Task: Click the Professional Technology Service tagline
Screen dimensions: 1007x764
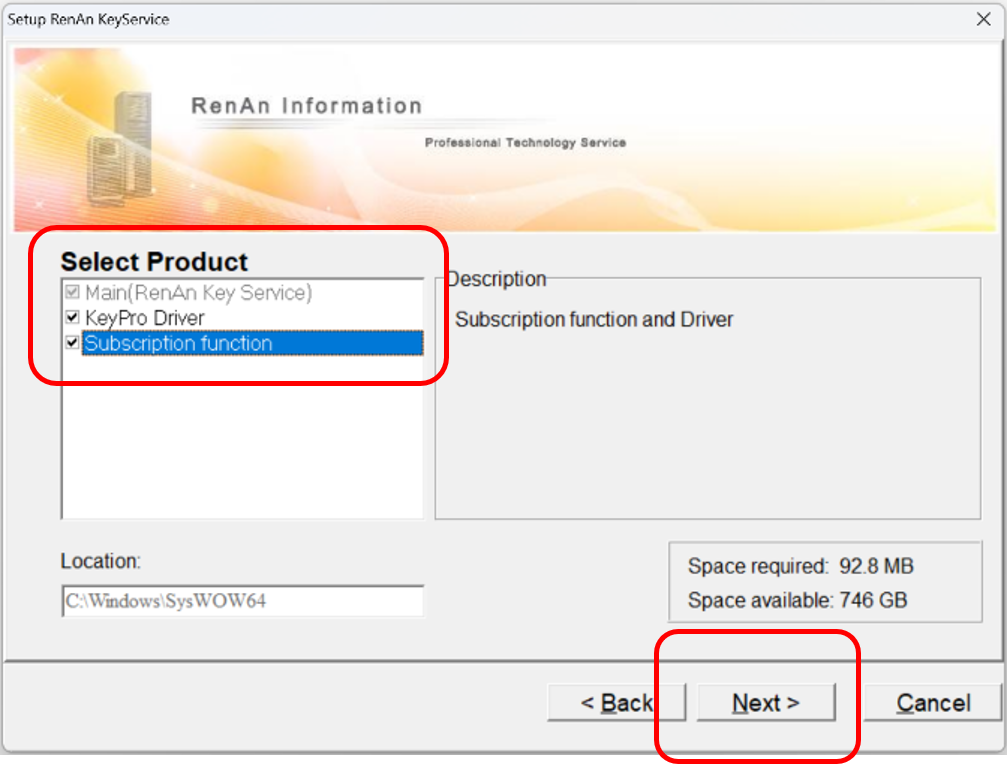Action: 525,143
